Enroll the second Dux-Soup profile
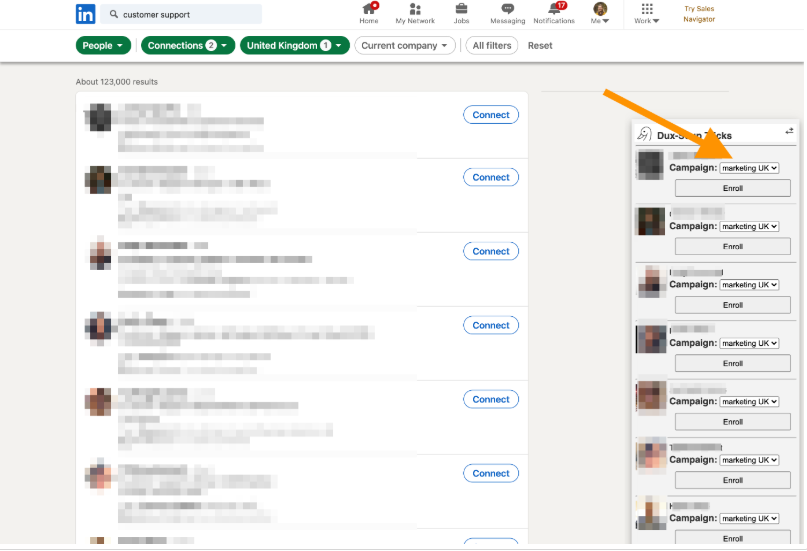Image resolution: width=807 pixels, height=551 pixels. tap(733, 246)
